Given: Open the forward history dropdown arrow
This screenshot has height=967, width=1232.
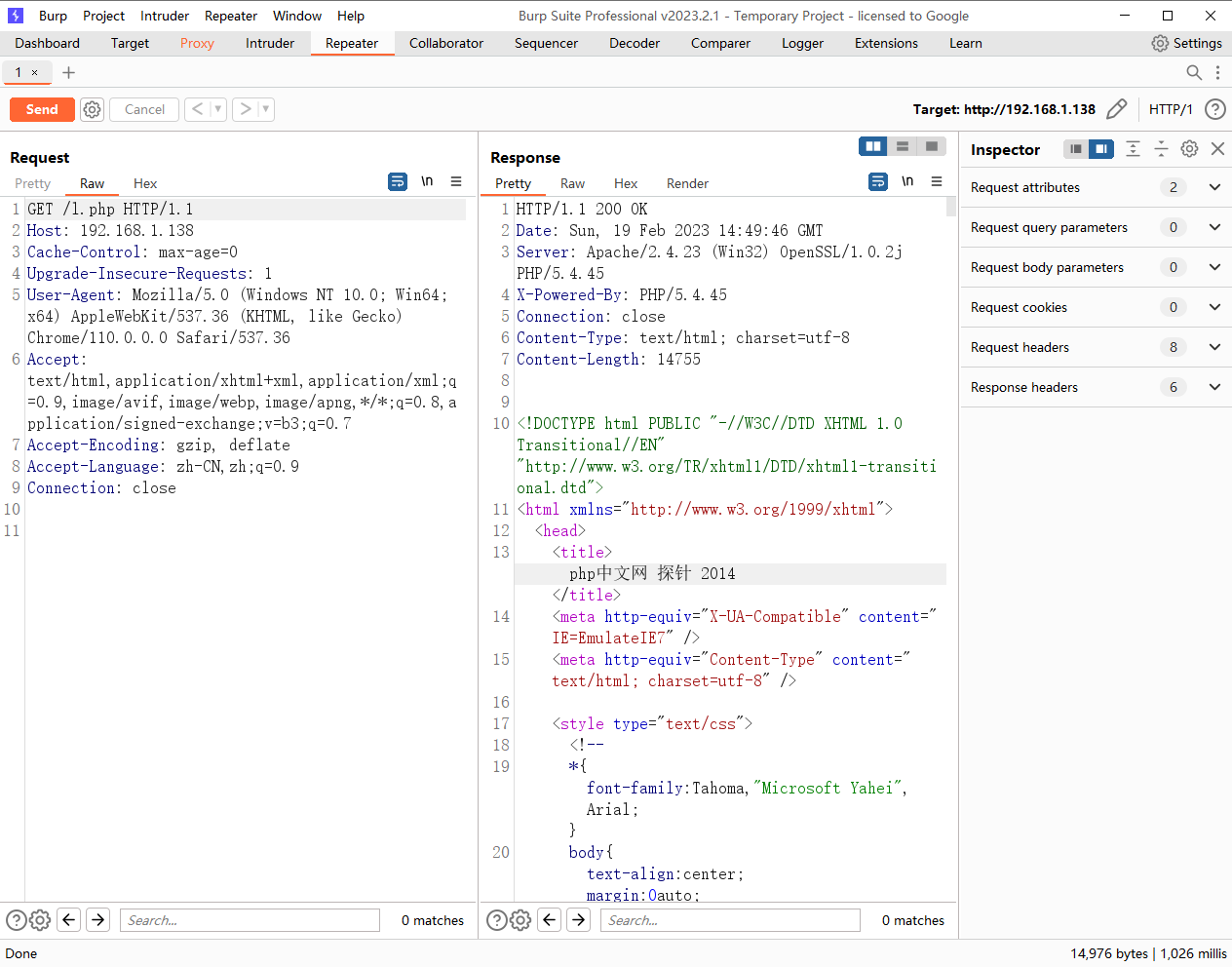Looking at the screenshot, I should [x=266, y=109].
